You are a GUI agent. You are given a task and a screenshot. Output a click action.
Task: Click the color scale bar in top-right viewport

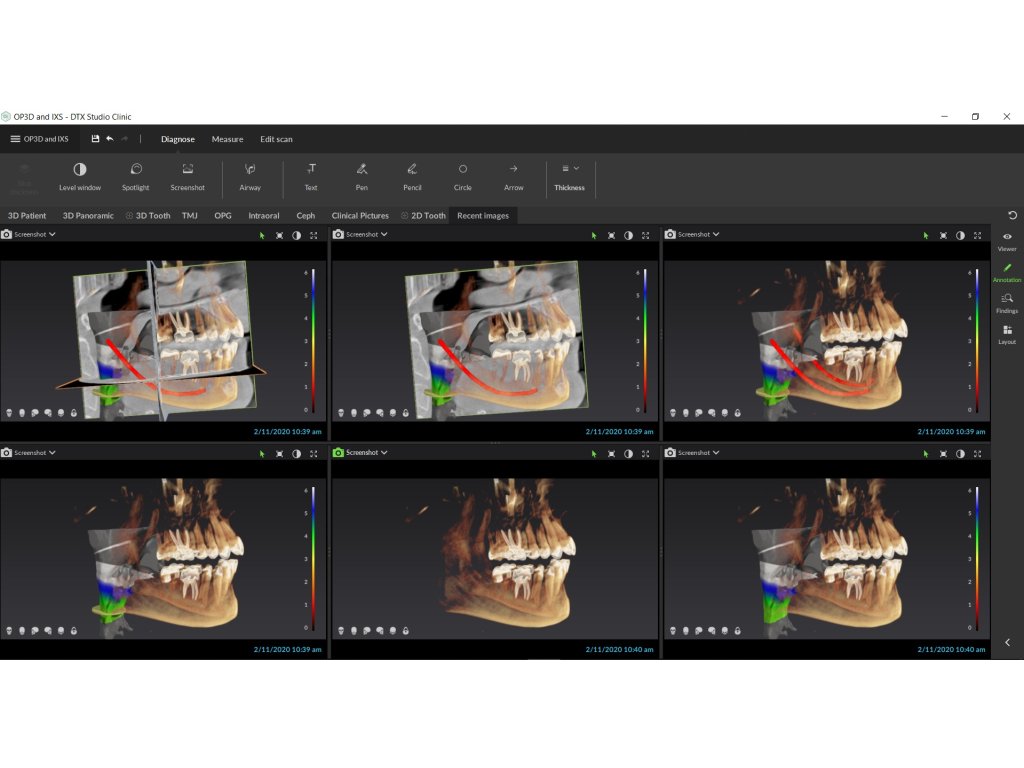tap(977, 340)
